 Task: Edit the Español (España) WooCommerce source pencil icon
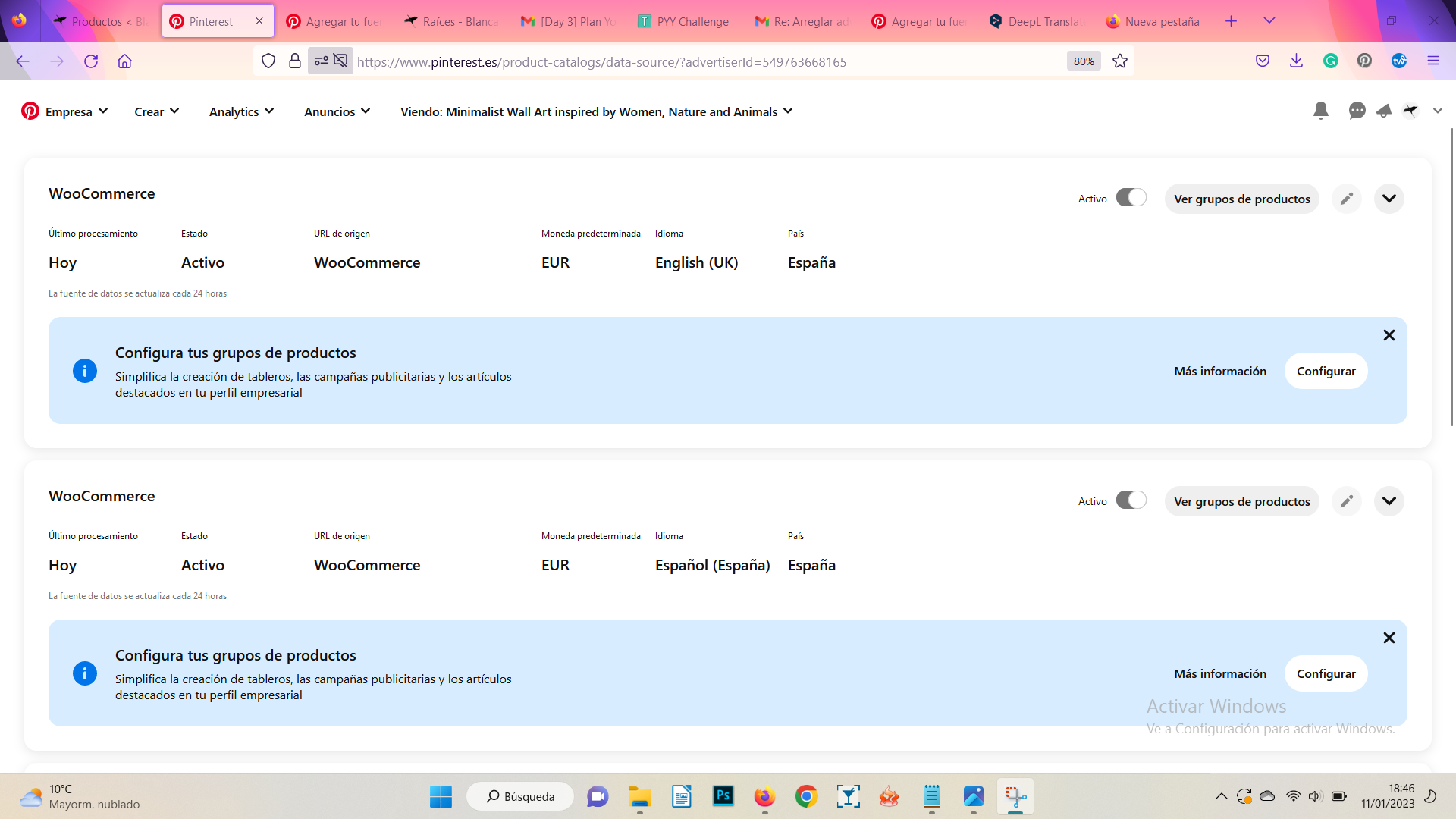click(1347, 501)
